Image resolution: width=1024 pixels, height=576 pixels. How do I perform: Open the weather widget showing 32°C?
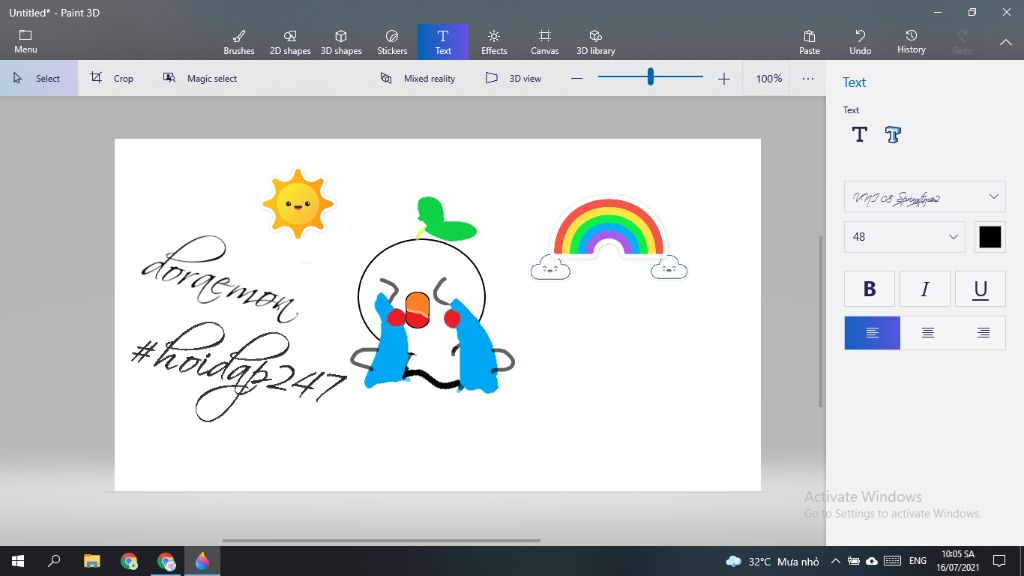[x=773, y=561]
